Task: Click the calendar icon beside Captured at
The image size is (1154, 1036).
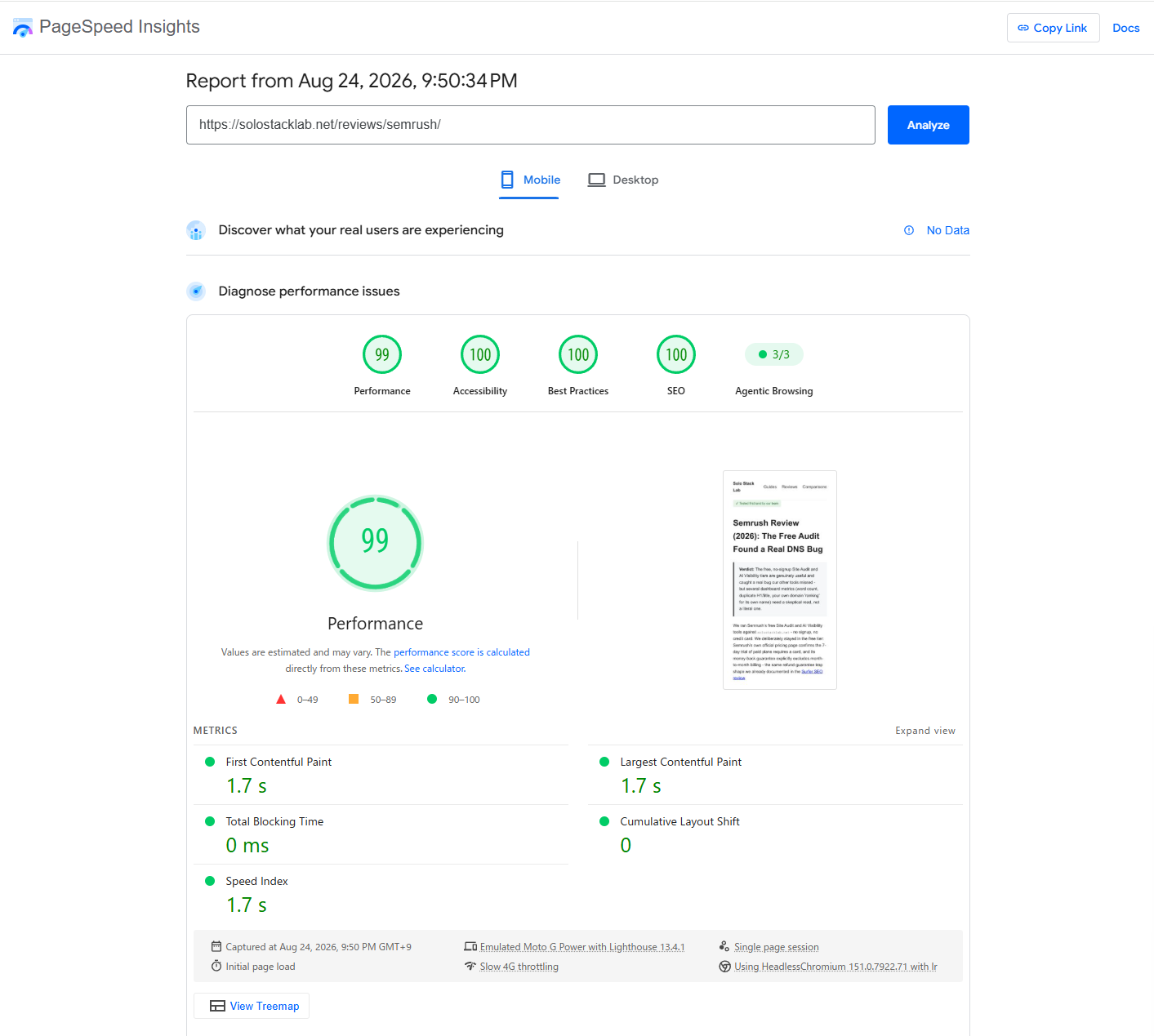Action: click(x=216, y=946)
